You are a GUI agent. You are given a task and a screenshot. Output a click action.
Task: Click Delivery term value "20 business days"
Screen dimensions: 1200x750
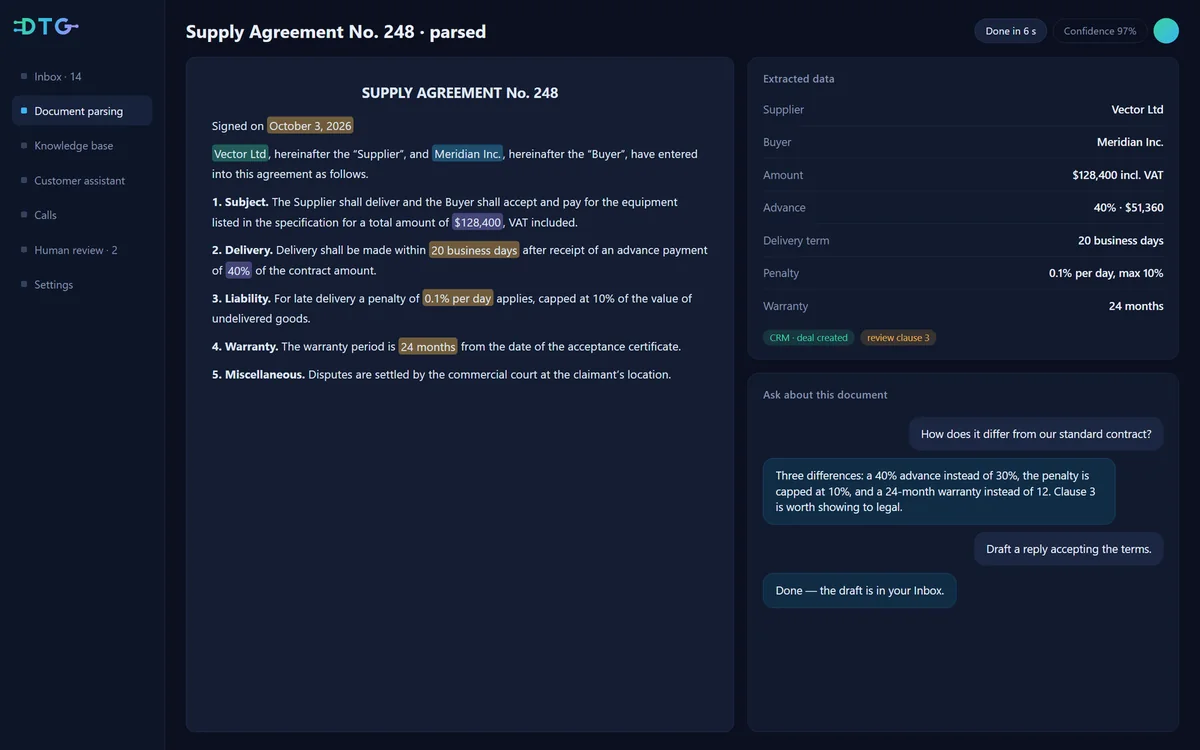click(x=1121, y=241)
